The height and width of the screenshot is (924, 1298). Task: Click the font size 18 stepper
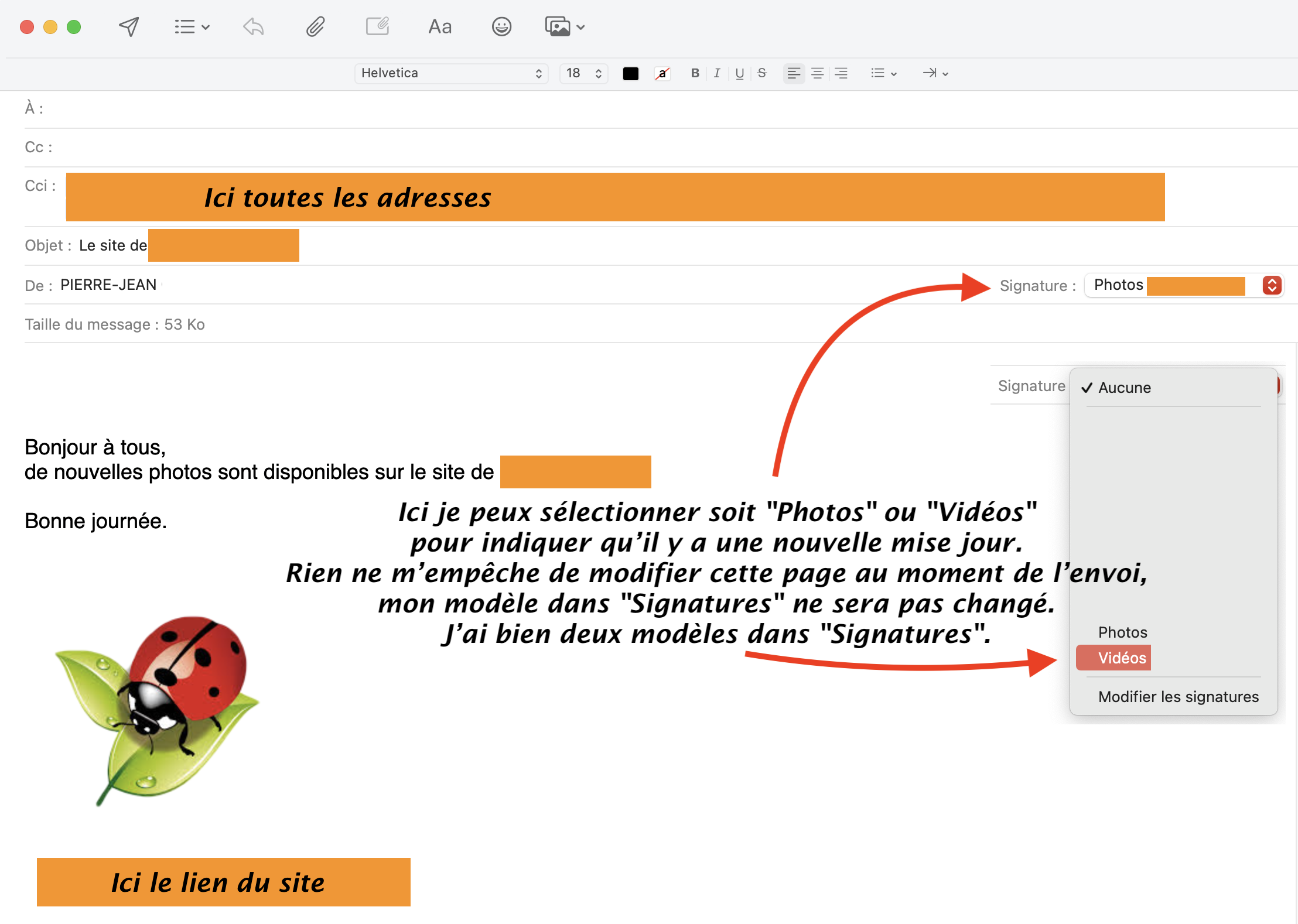click(598, 73)
